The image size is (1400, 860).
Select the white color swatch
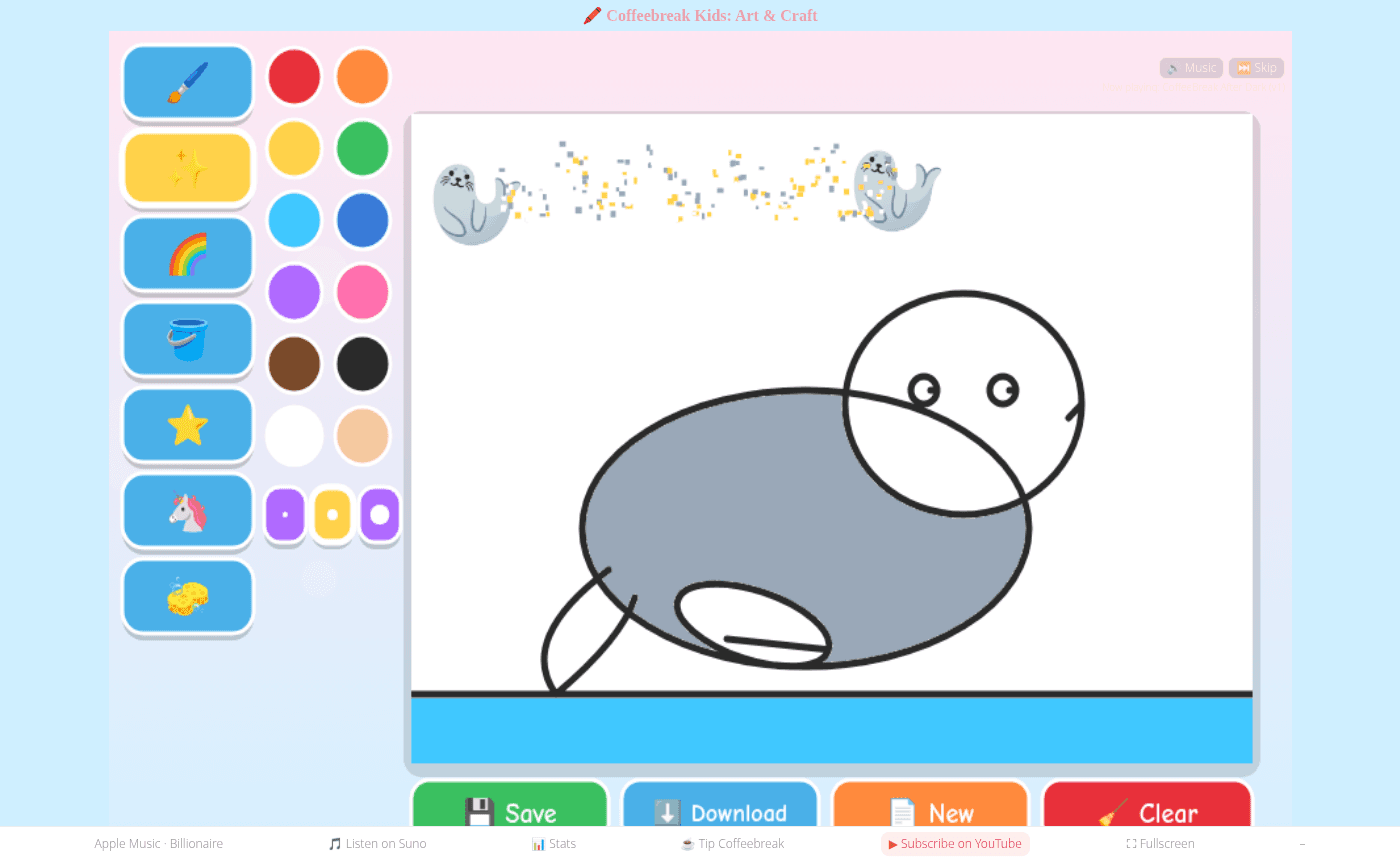point(294,436)
